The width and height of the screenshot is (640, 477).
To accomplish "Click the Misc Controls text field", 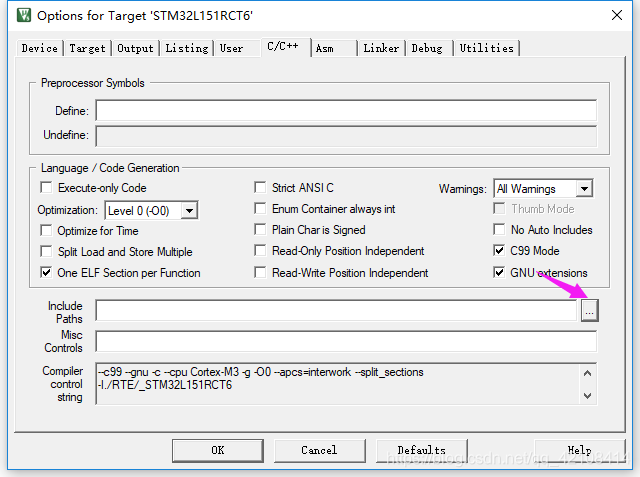I will pyautogui.click(x=346, y=342).
